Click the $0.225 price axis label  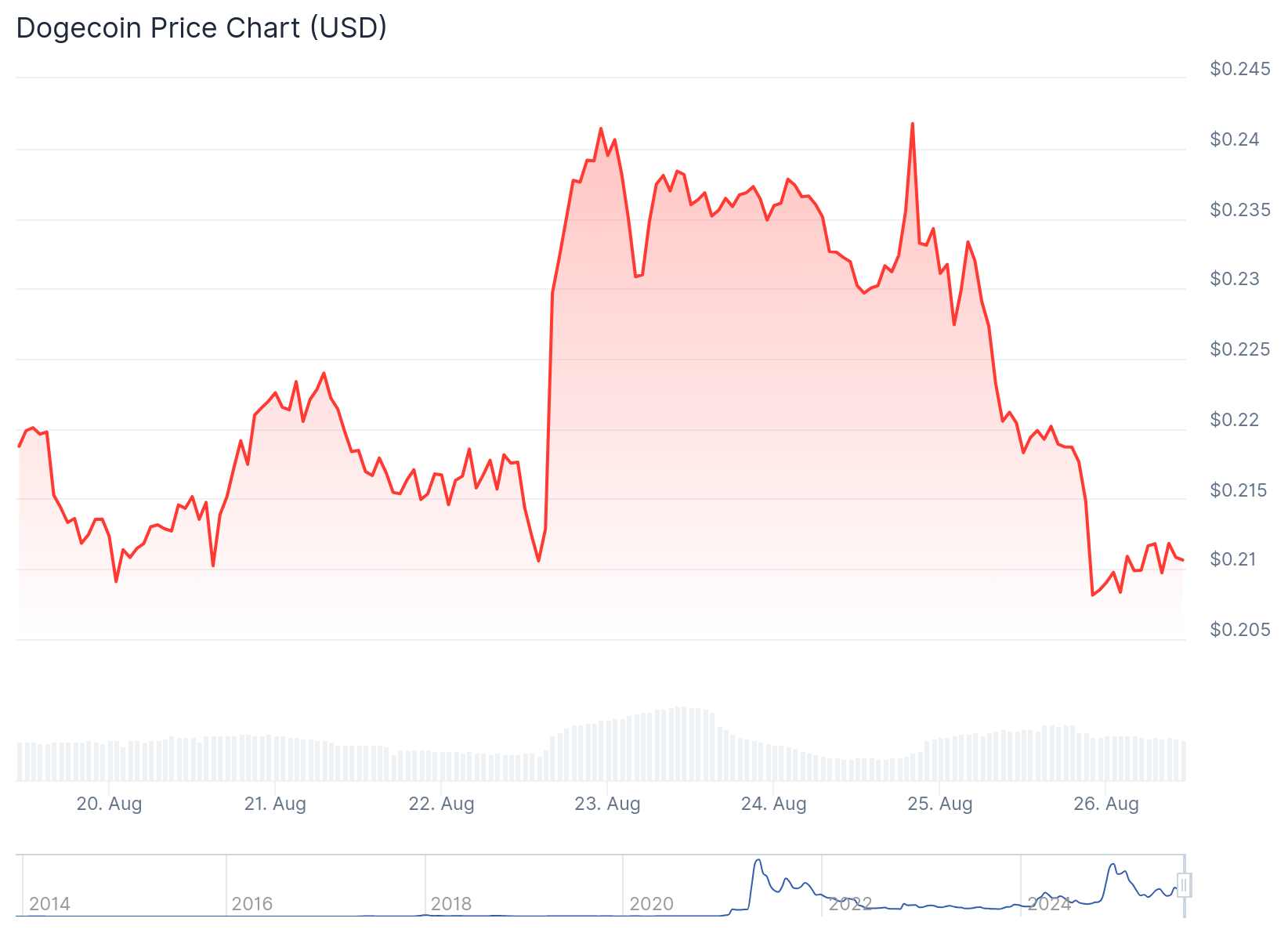point(1239,349)
